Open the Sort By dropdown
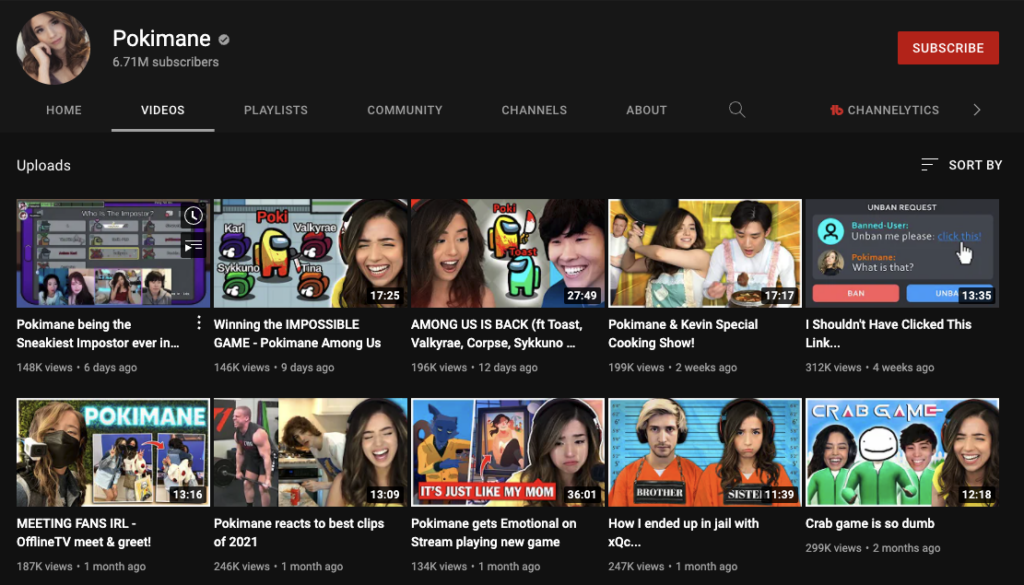Viewport: 1024px width, 585px height. click(961, 165)
